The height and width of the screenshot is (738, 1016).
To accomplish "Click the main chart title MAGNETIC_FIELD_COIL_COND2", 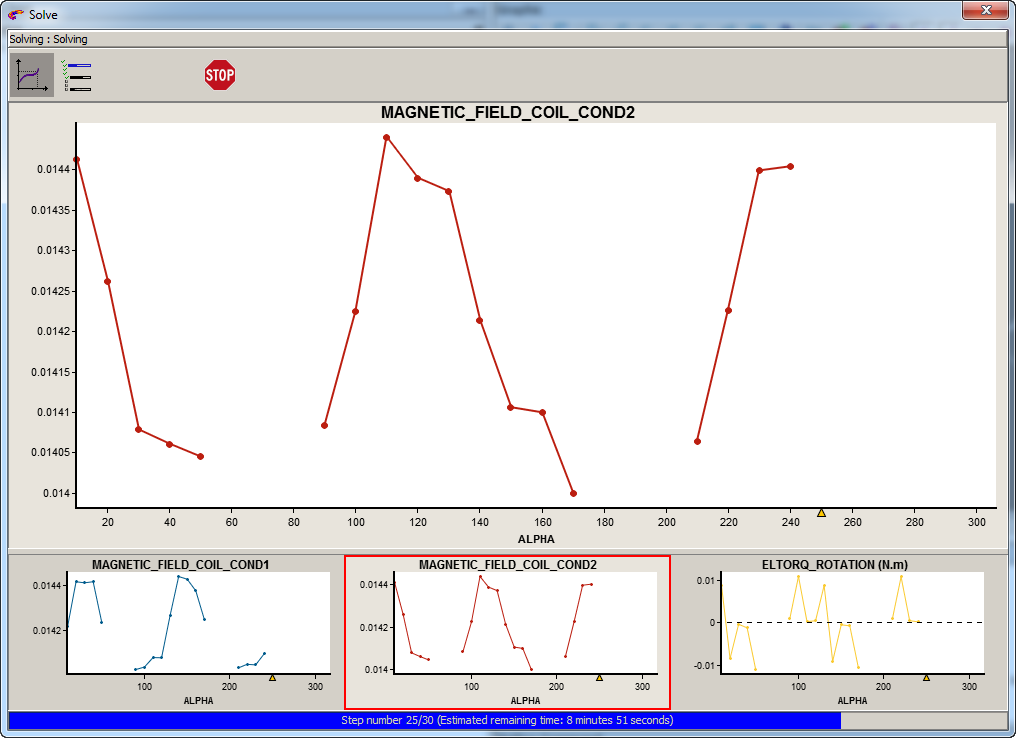I will coord(507,113).
